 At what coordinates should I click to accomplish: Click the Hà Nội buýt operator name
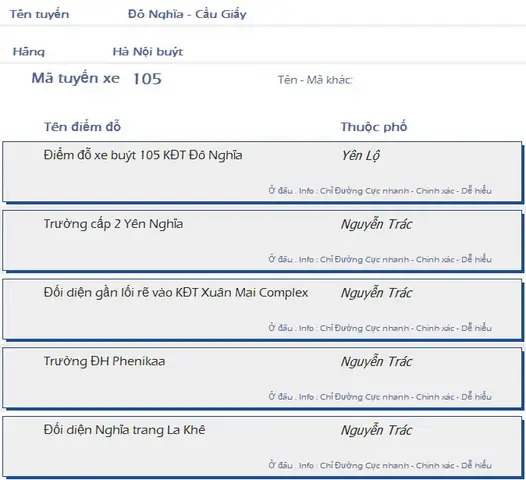pyautogui.click(x=148, y=52)
